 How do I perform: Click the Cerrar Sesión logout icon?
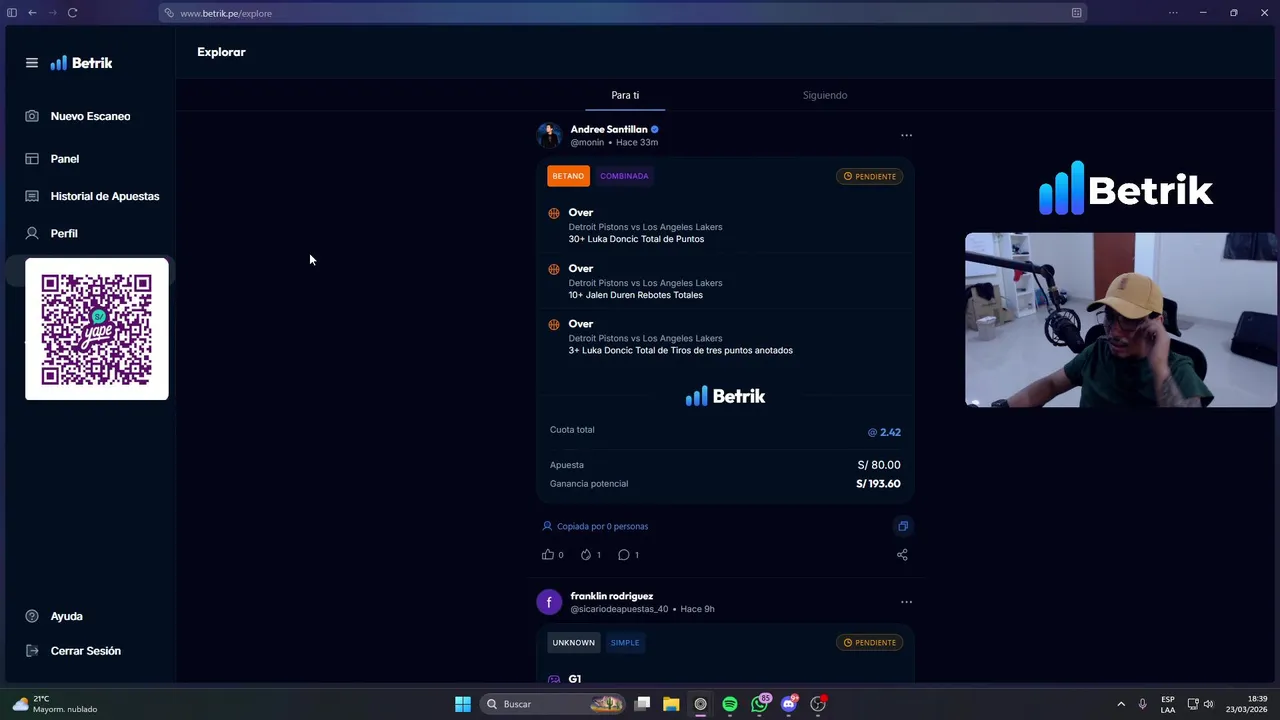(x=32, y=651)
